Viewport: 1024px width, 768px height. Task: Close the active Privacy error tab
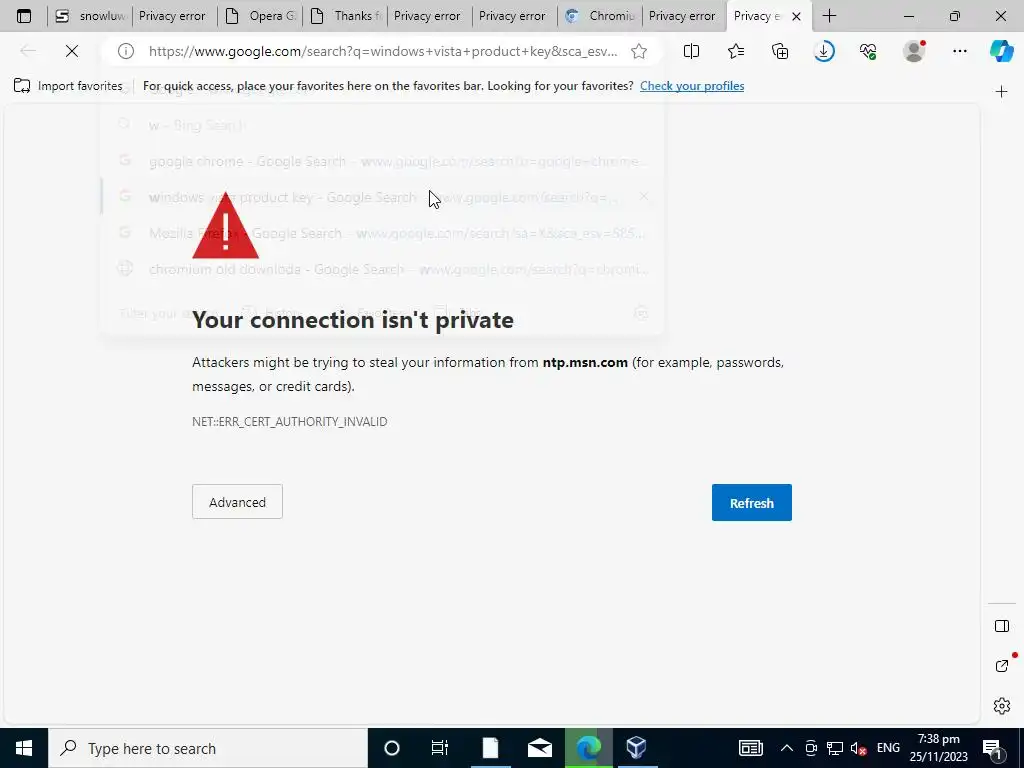tap(796, 17)
